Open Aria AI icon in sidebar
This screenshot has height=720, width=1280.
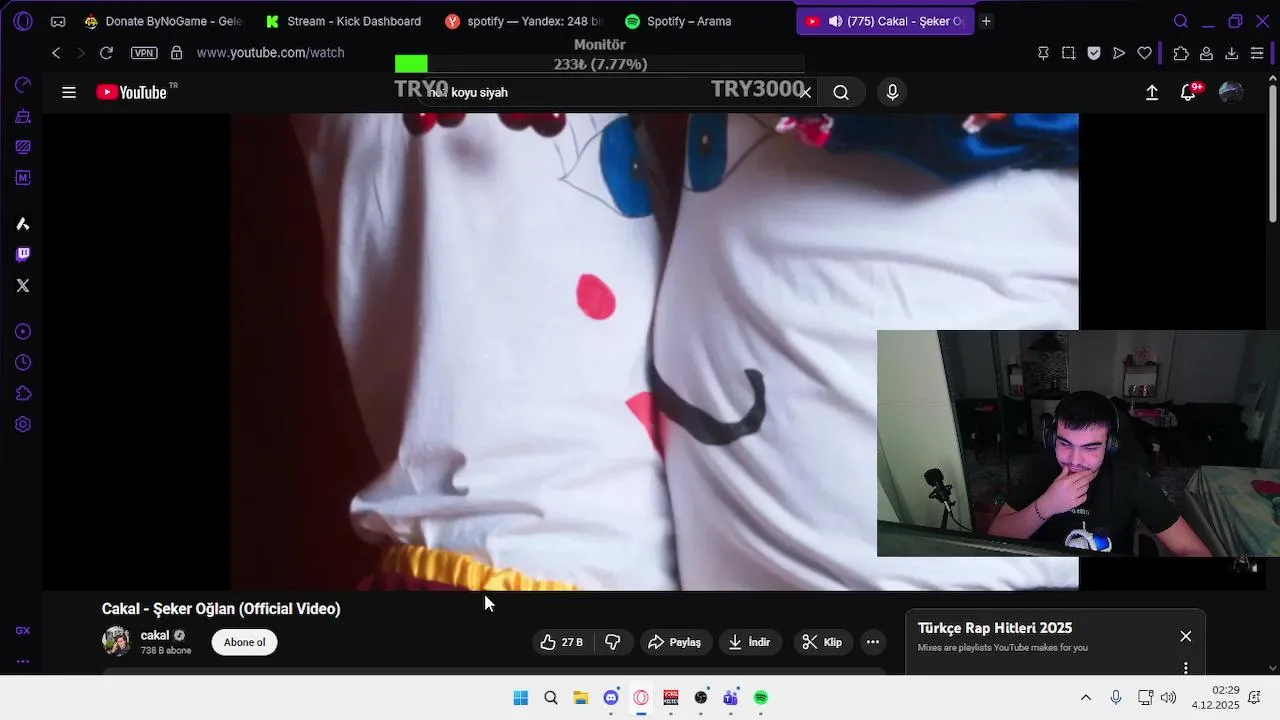pos(23,224)
